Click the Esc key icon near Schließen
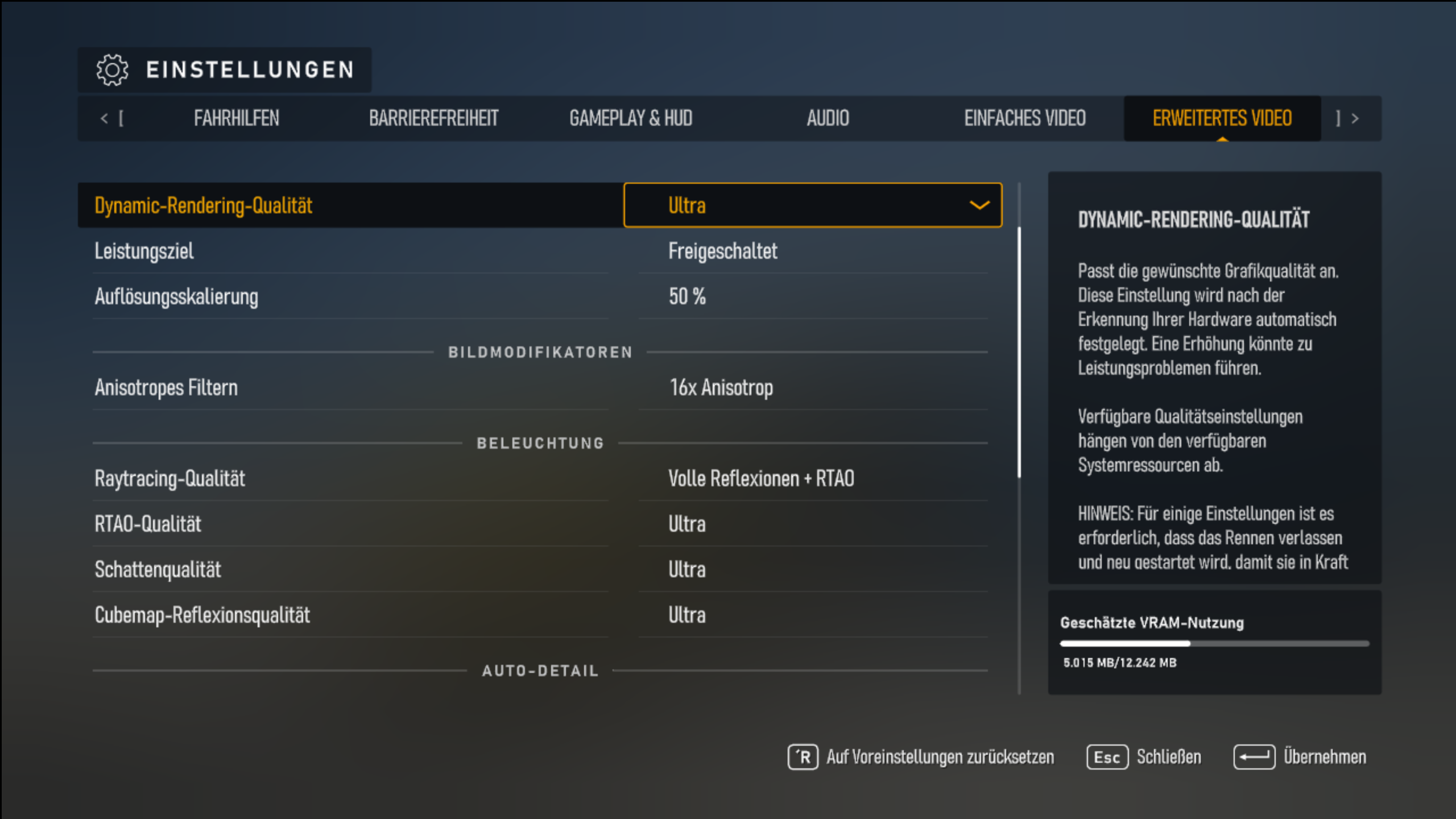 [1106, 756]
